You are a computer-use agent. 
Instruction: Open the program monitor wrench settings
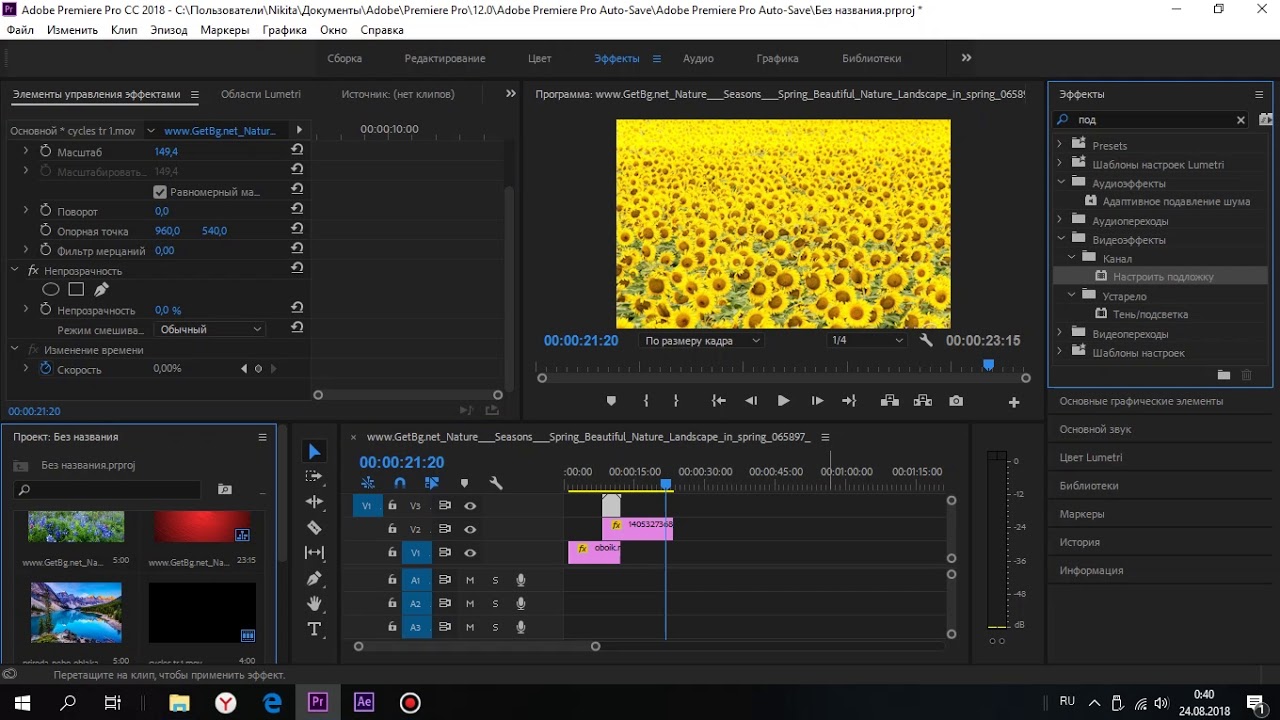[926, 340]
